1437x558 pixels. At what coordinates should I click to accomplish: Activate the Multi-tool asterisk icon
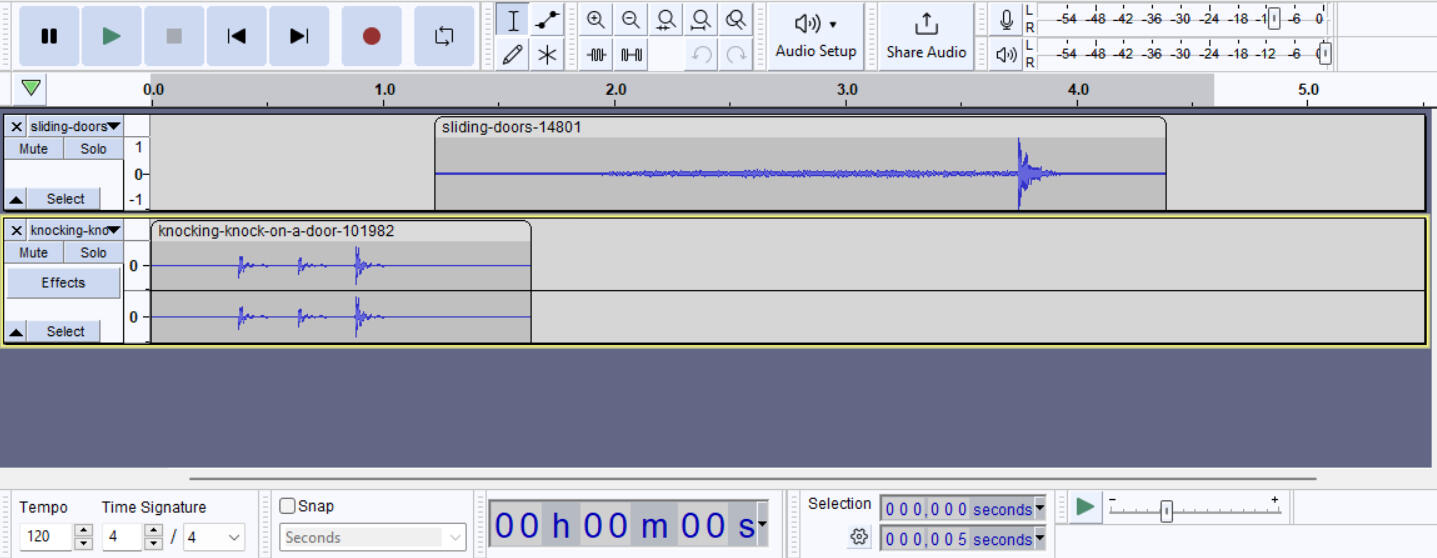pos(547,55)
